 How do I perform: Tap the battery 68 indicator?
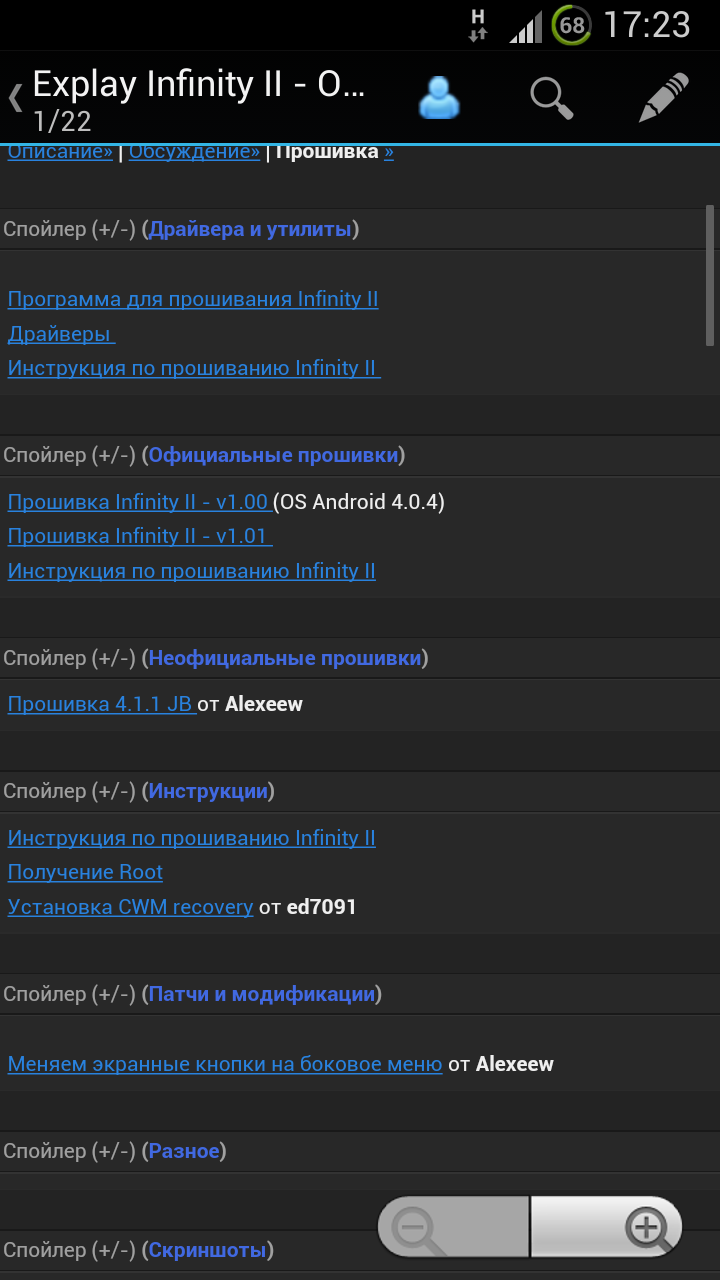pyautogui.click(x=571, y=25)
